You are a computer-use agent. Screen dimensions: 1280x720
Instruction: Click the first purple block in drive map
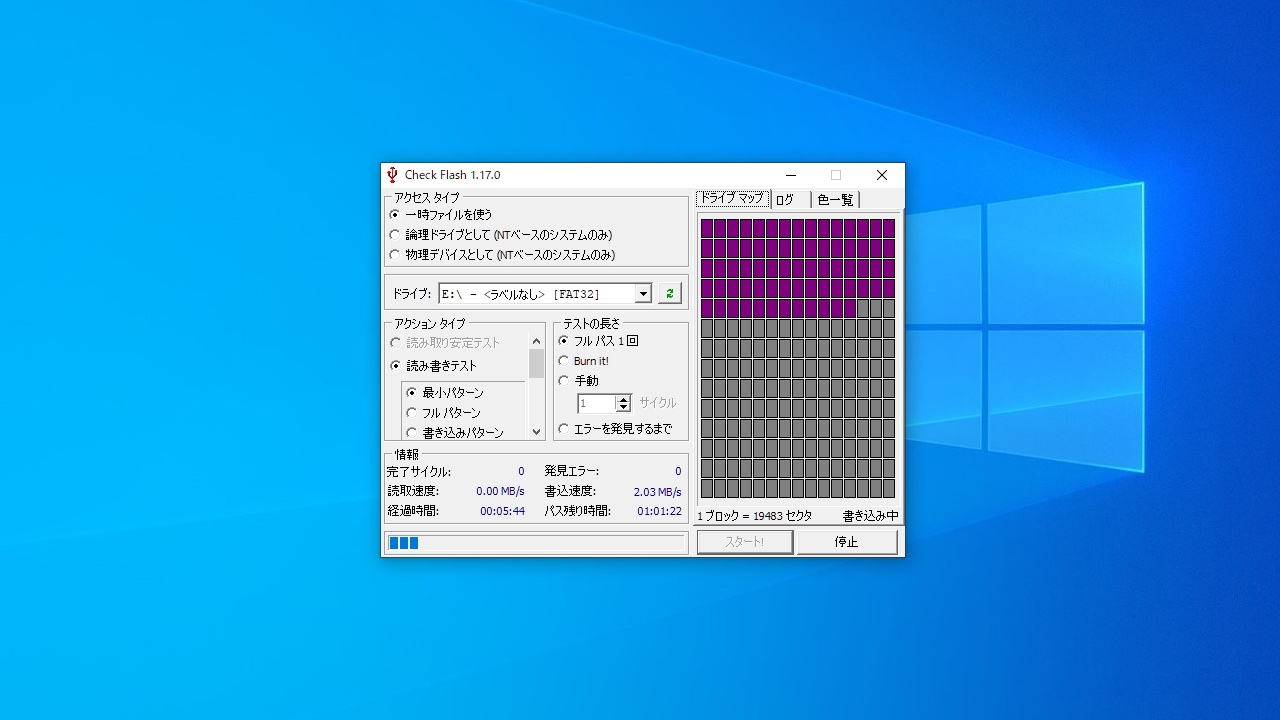(x=707, y=228)
